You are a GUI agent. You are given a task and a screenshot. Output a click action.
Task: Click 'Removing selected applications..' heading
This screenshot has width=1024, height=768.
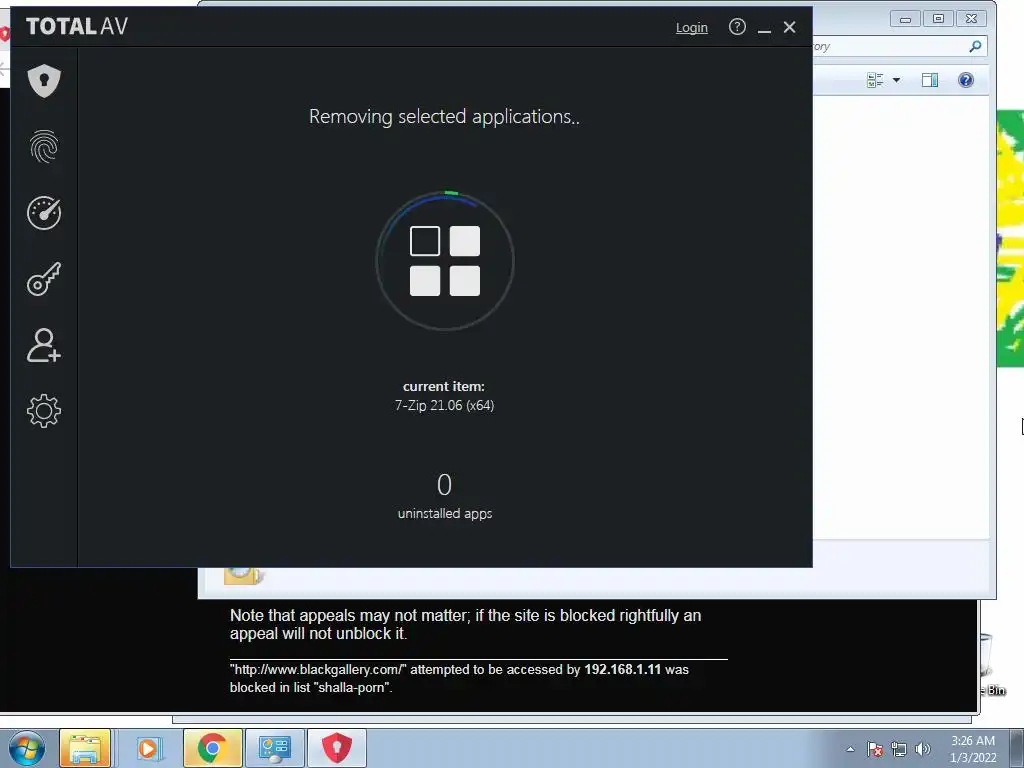[x=444, y=117]
